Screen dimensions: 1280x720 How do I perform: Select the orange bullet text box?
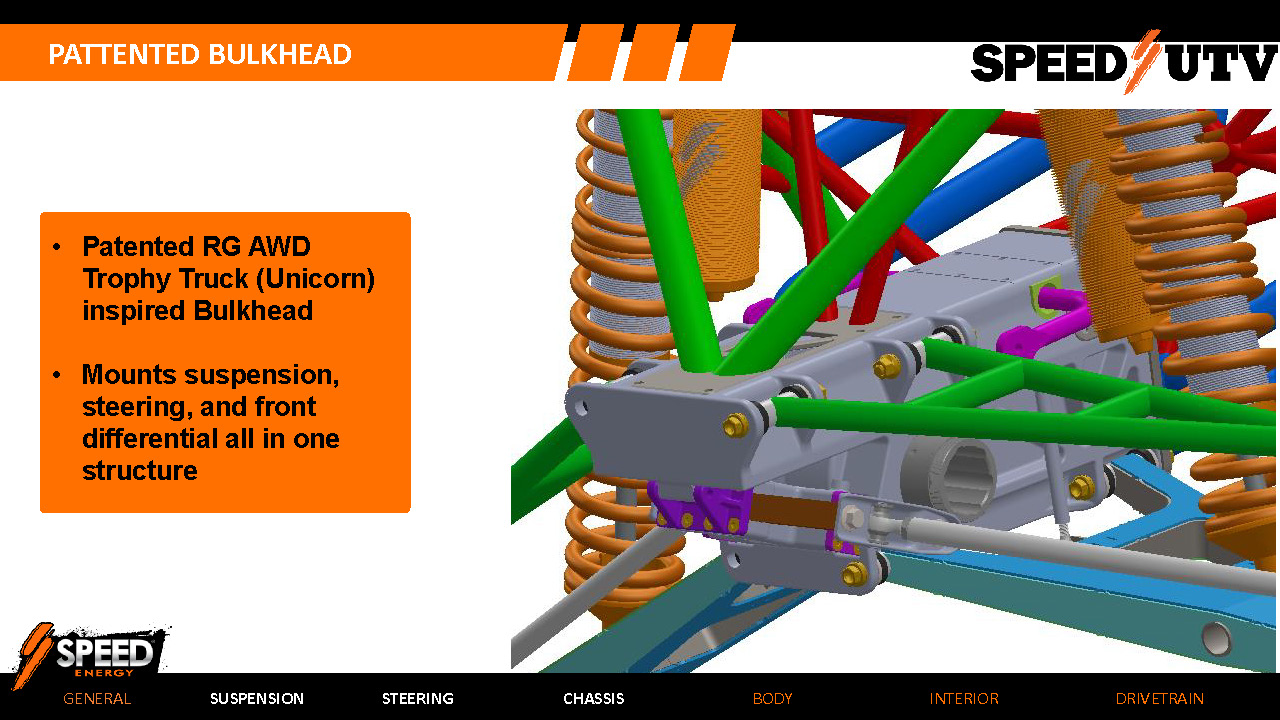[x=225, y=360]
